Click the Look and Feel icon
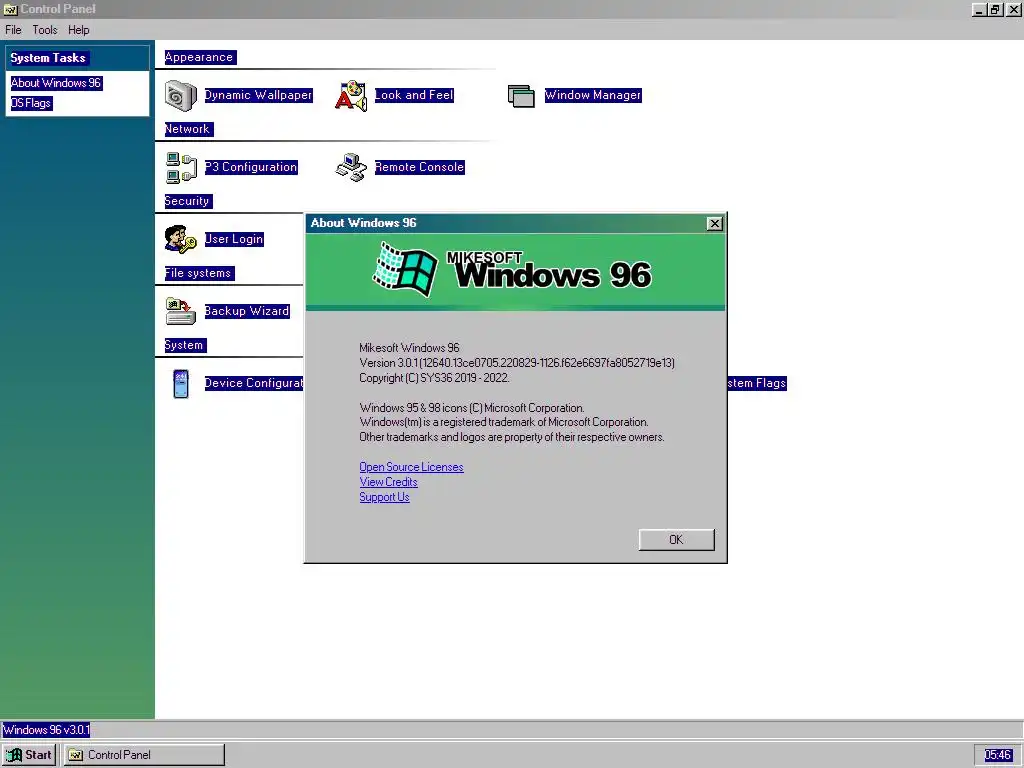Viewport: 1024px width, 768px height. [x=351, y=96]
